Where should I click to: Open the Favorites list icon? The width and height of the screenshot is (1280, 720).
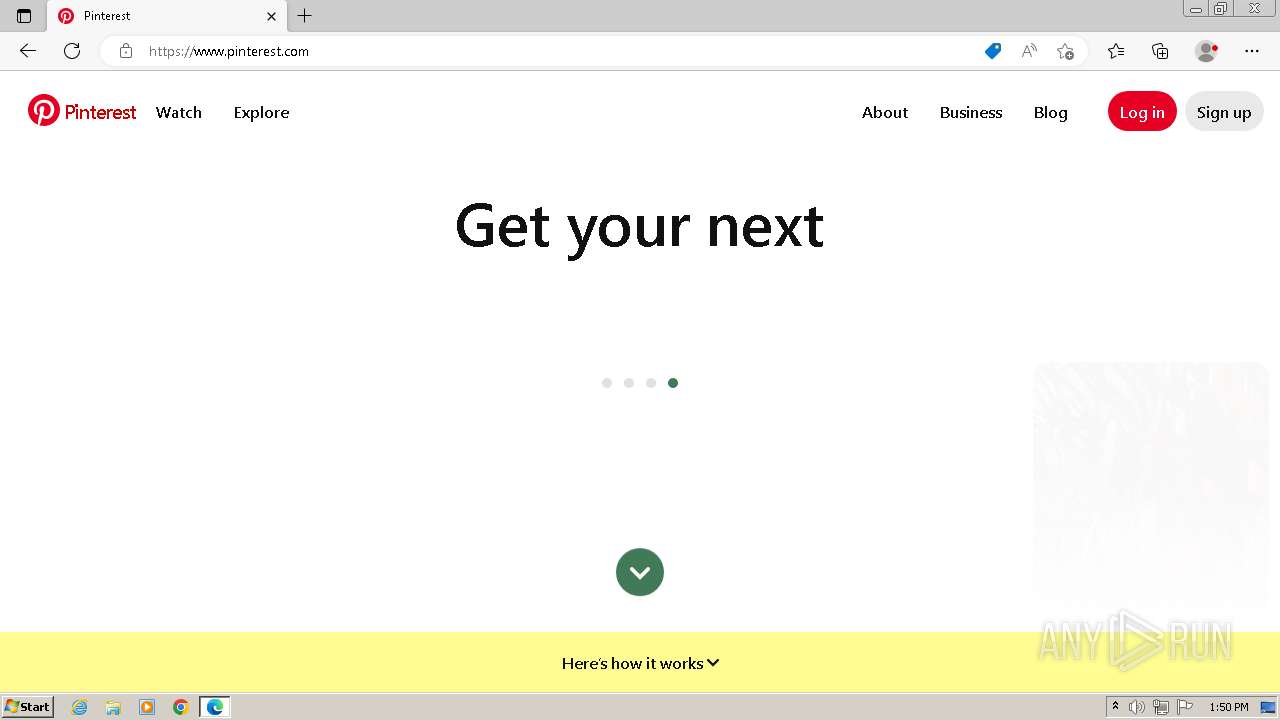[x=1116, y=51]
